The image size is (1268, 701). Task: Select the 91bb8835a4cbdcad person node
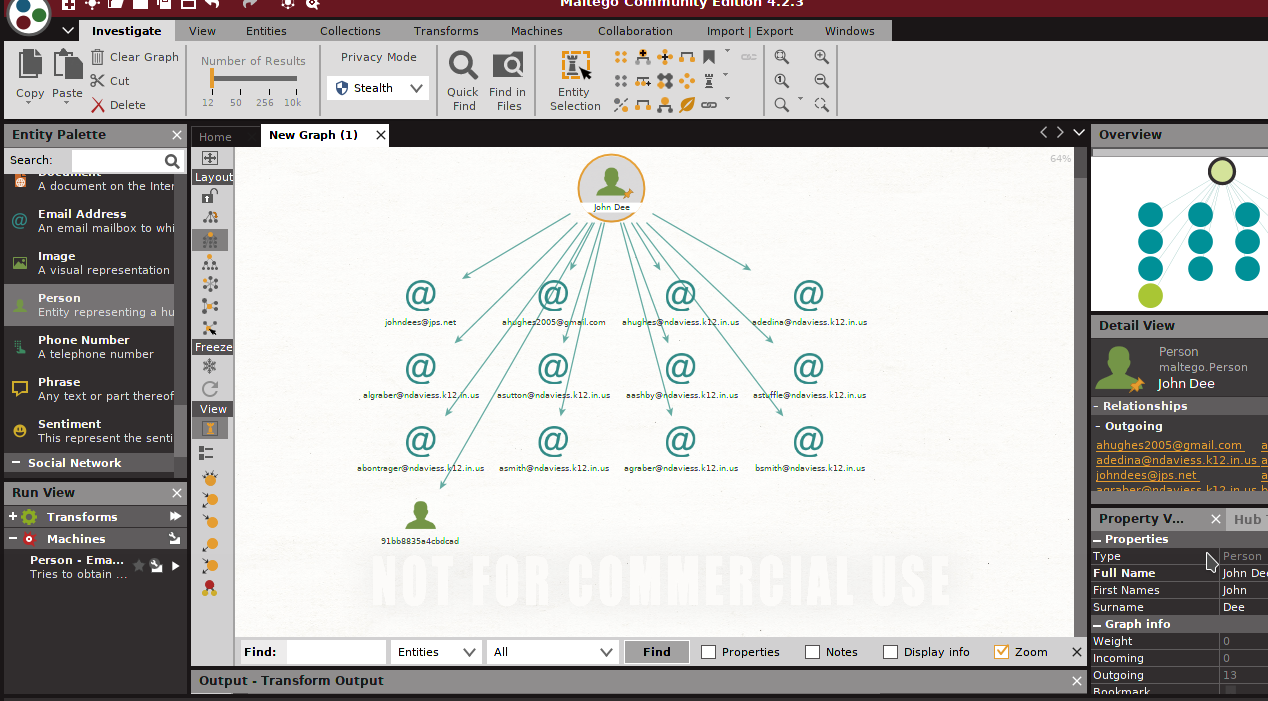(x=420, y=523)
